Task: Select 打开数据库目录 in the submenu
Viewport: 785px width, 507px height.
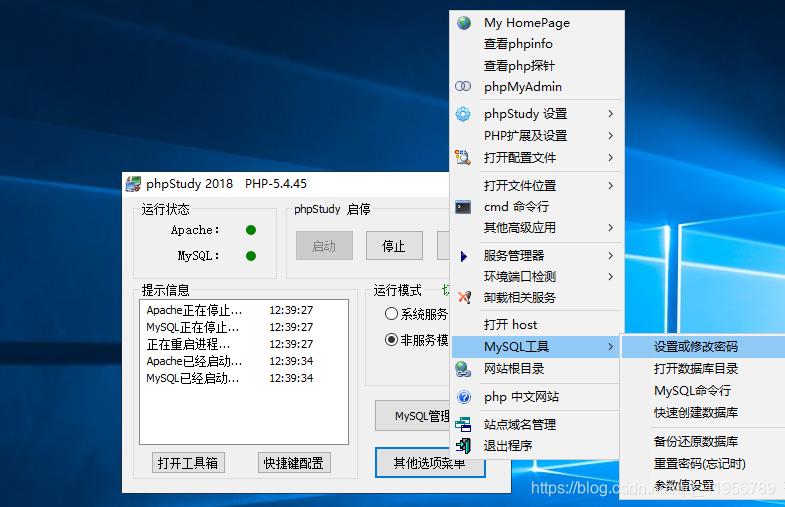Action: (x=703, y=369)
